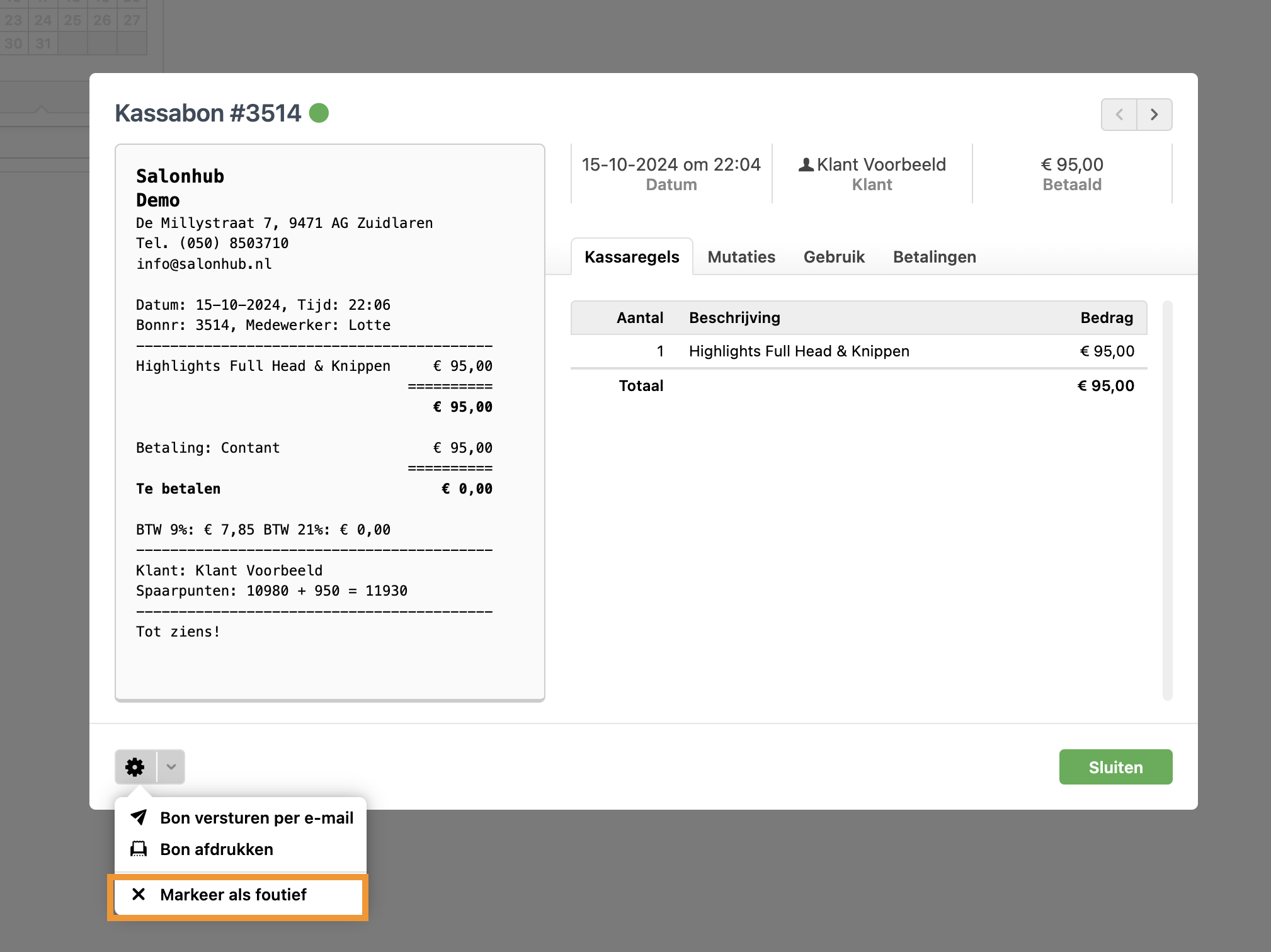The image size is (1271, 952).
Task: Select the Highlights Full Head & Knippen row
Action: pyautogui.click(x=799, y=351)
